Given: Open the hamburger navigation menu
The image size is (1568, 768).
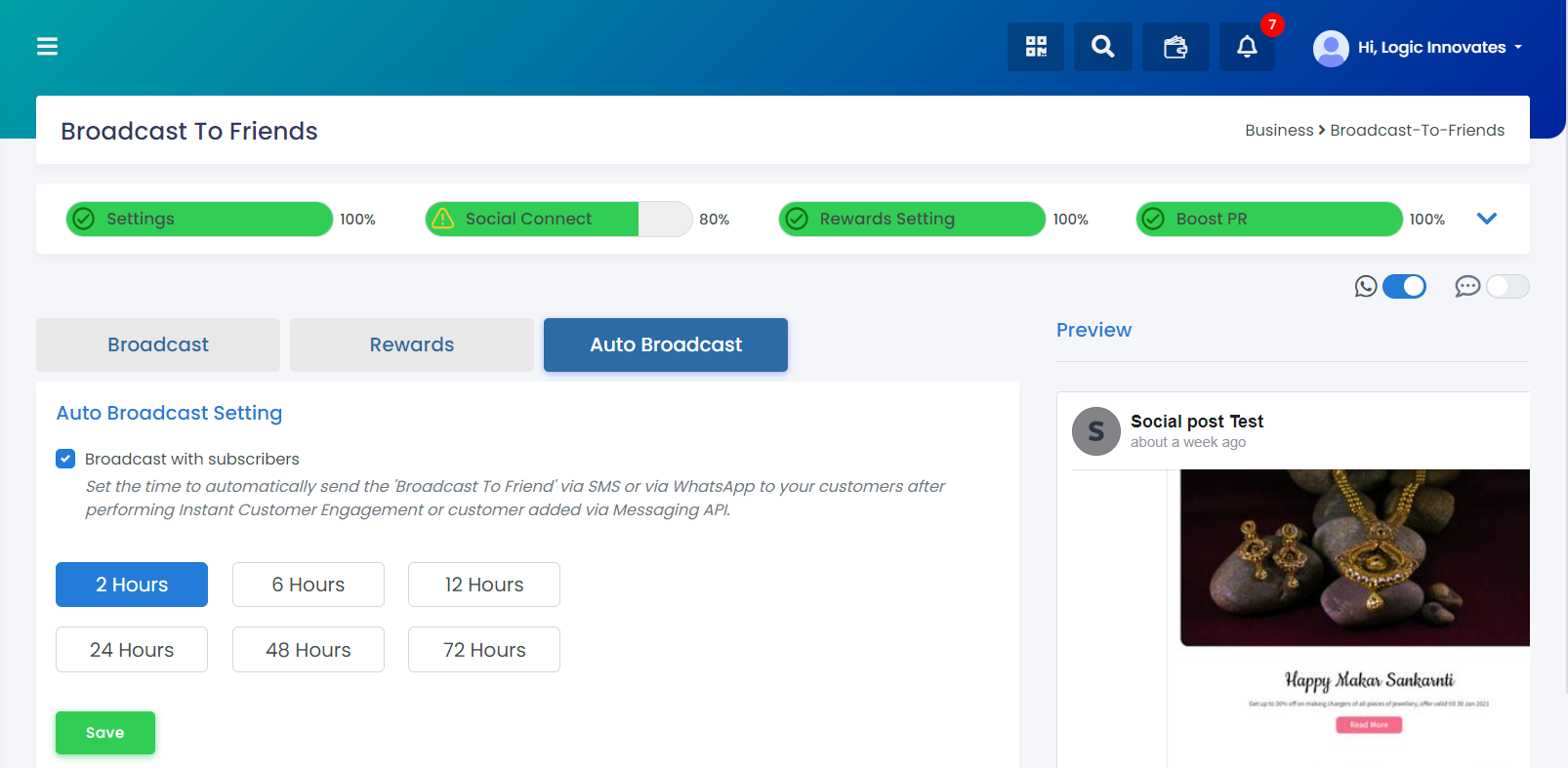Looking at the screenshot, I should coord(47,46).
